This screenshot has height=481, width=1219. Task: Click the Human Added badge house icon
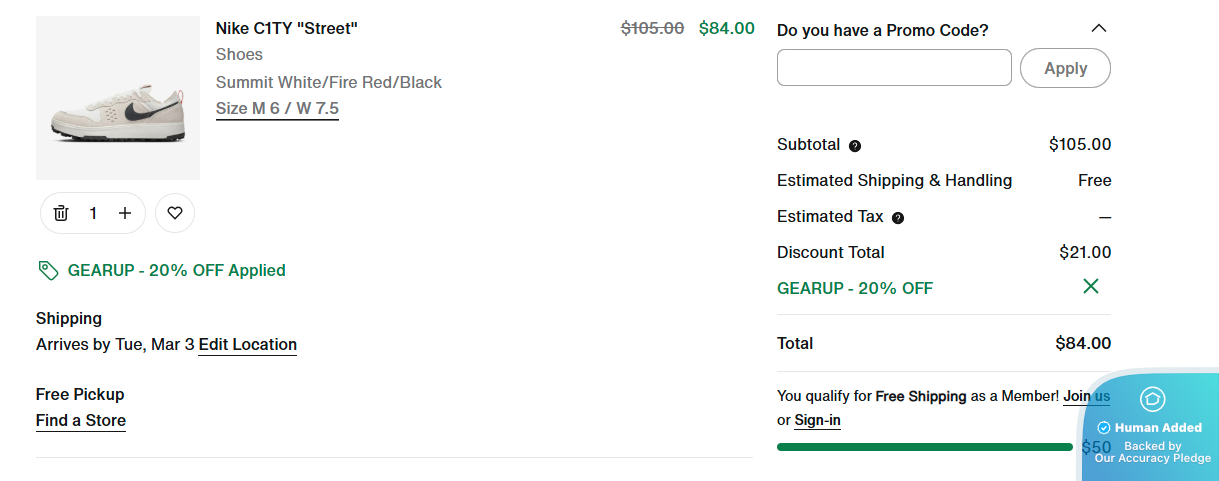coord(1153,399)
